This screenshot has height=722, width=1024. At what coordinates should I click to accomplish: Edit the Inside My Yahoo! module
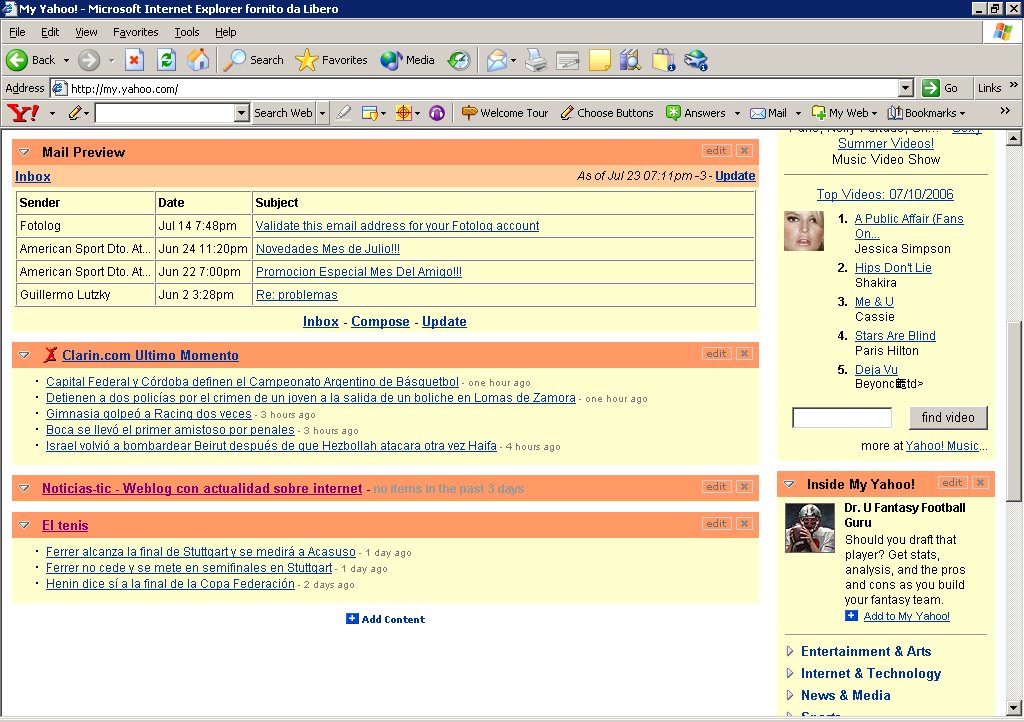(x=952, y=482)
